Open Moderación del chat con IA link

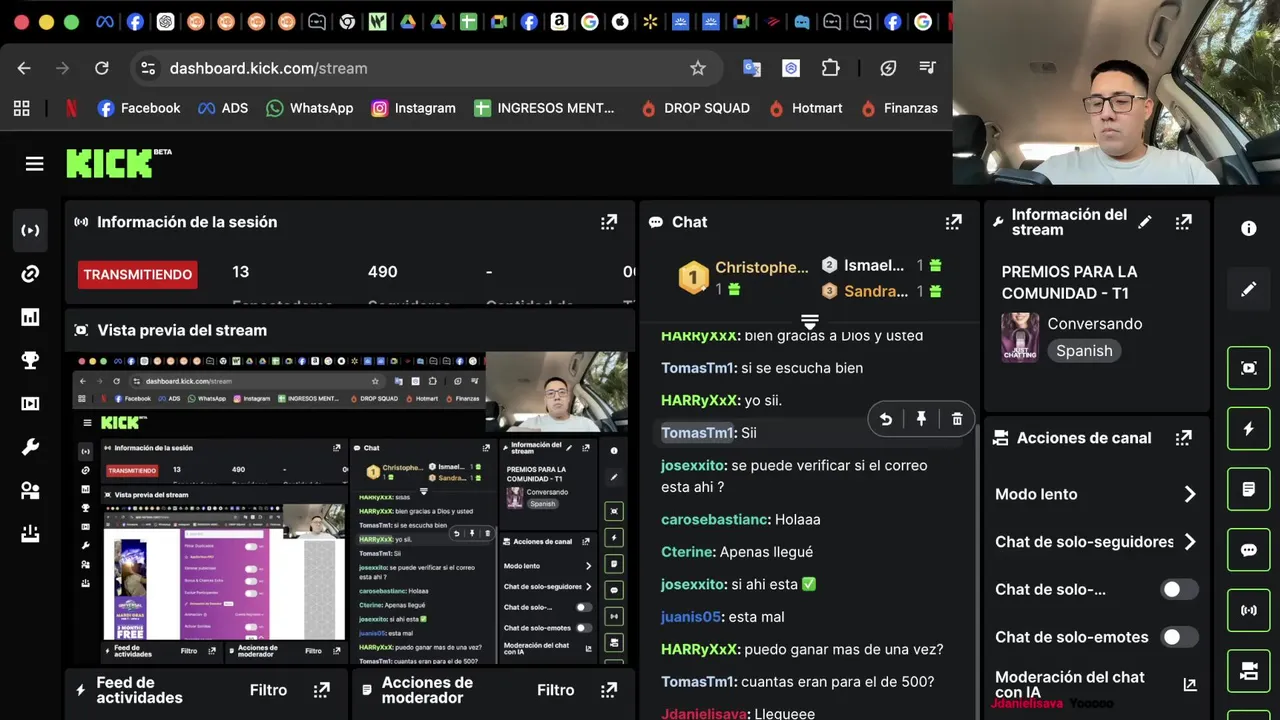point(1190,685)
